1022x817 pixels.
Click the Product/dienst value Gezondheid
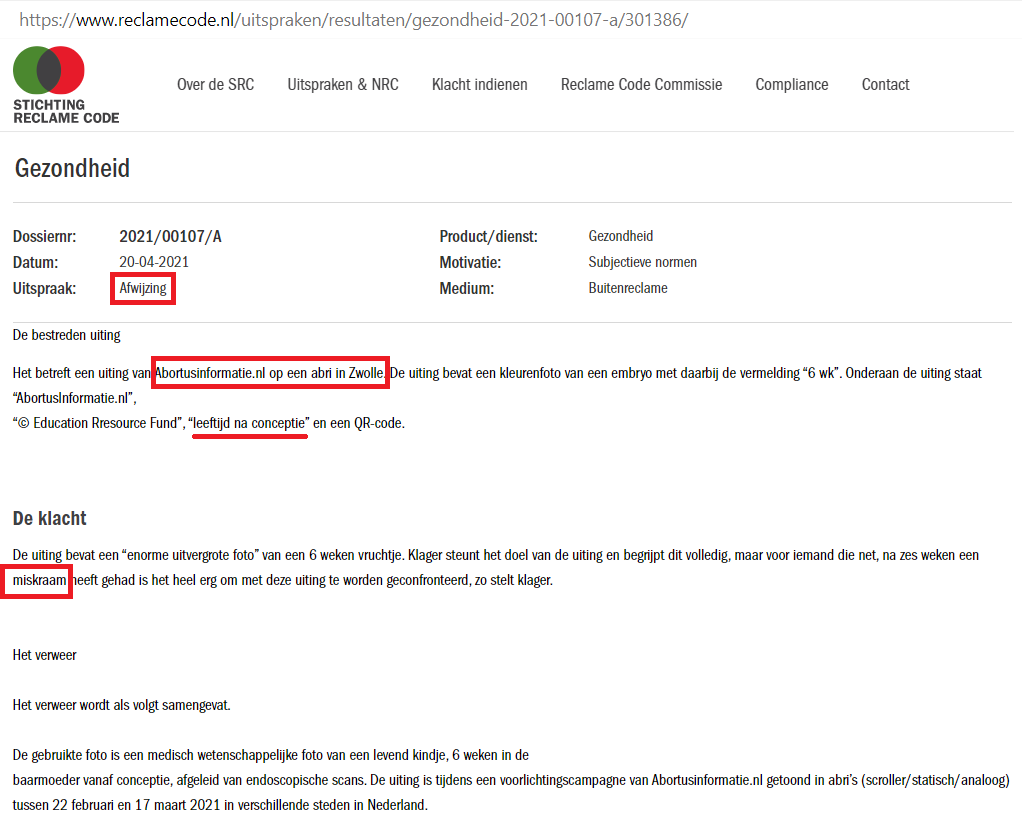point(620,236)
